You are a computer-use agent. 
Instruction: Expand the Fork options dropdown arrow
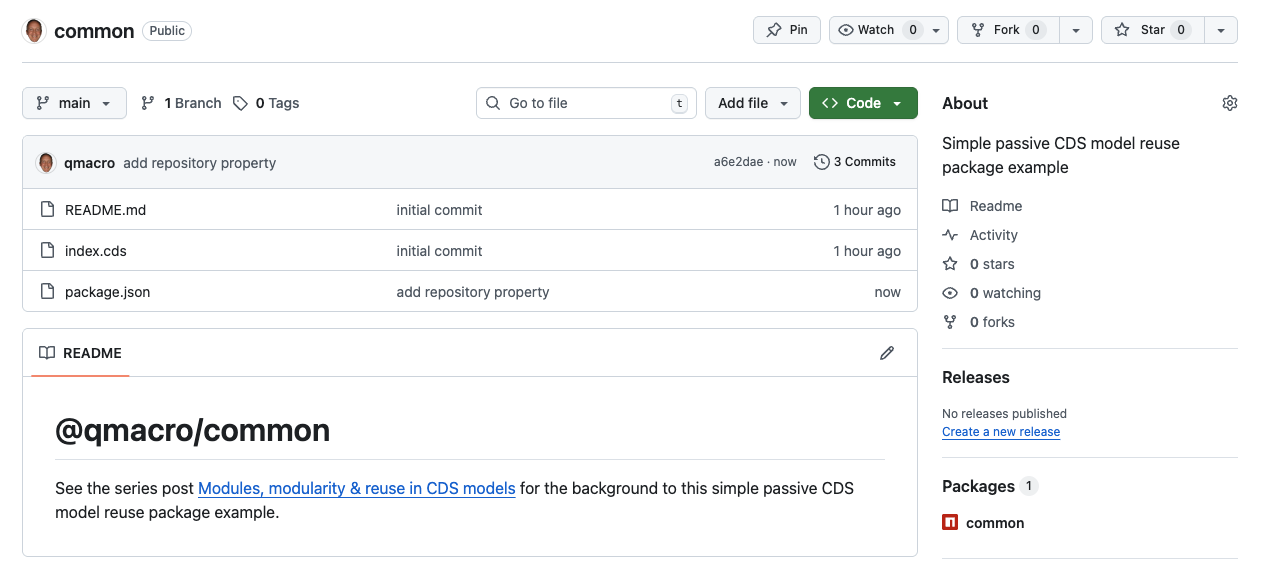1075,30
